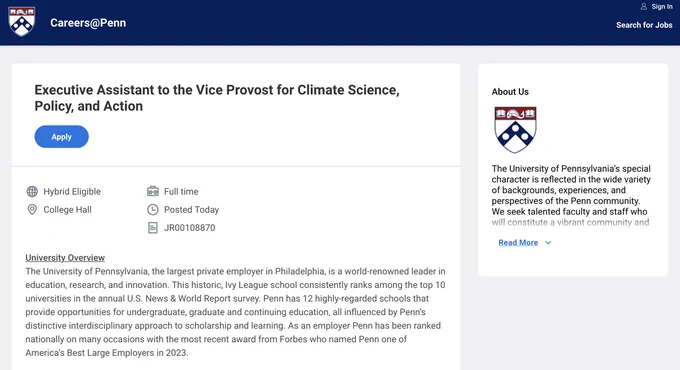This screenshot has width=680, height=370.
Task: Select the job title heading text
Action: click(x=217, y=98)
